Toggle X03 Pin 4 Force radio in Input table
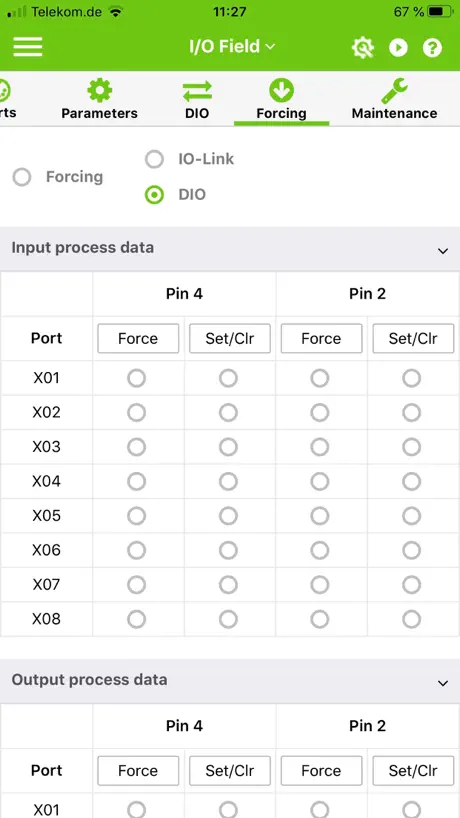460x818 pixels. tap(137, 447)
